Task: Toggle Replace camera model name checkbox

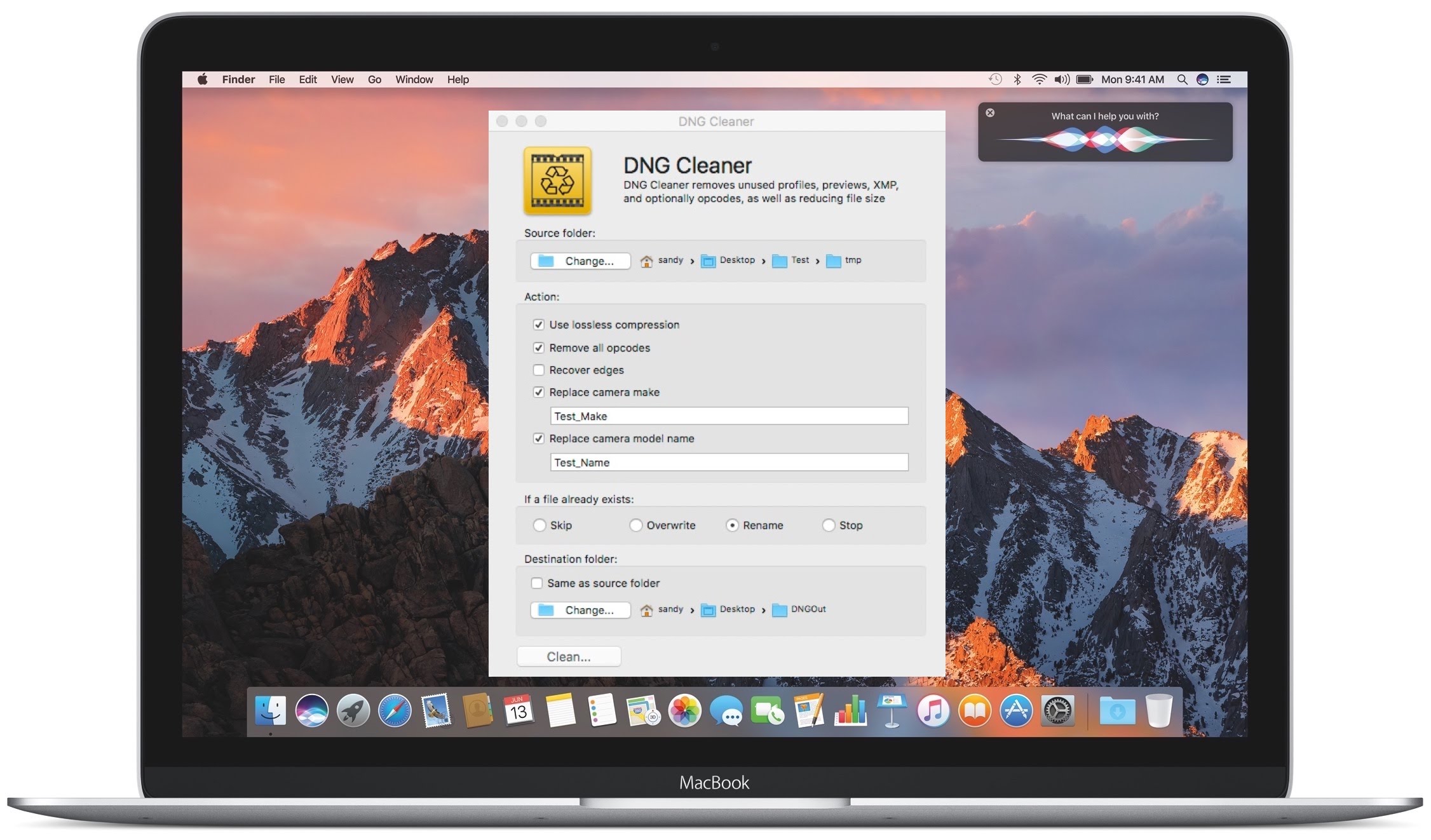Action: [x=539, y=438]
